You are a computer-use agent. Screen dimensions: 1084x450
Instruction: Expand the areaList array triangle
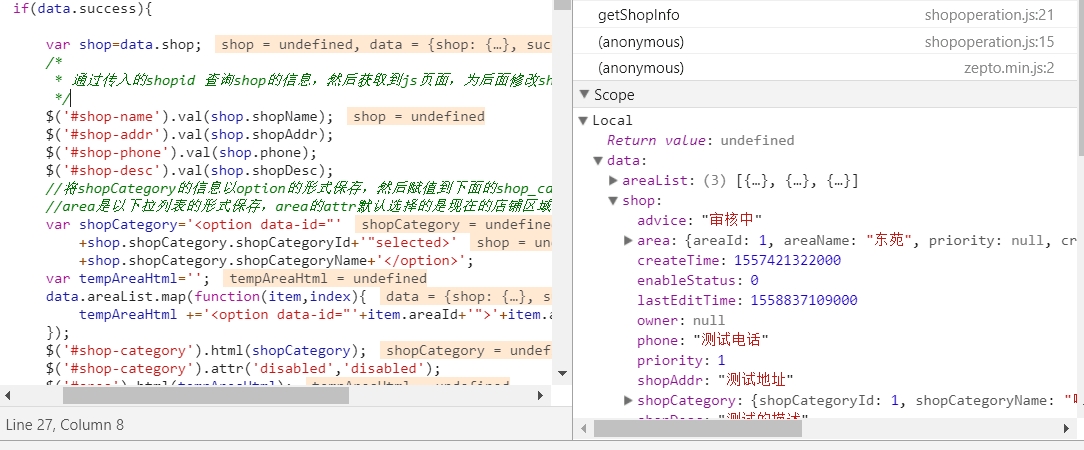pos(613,181)
